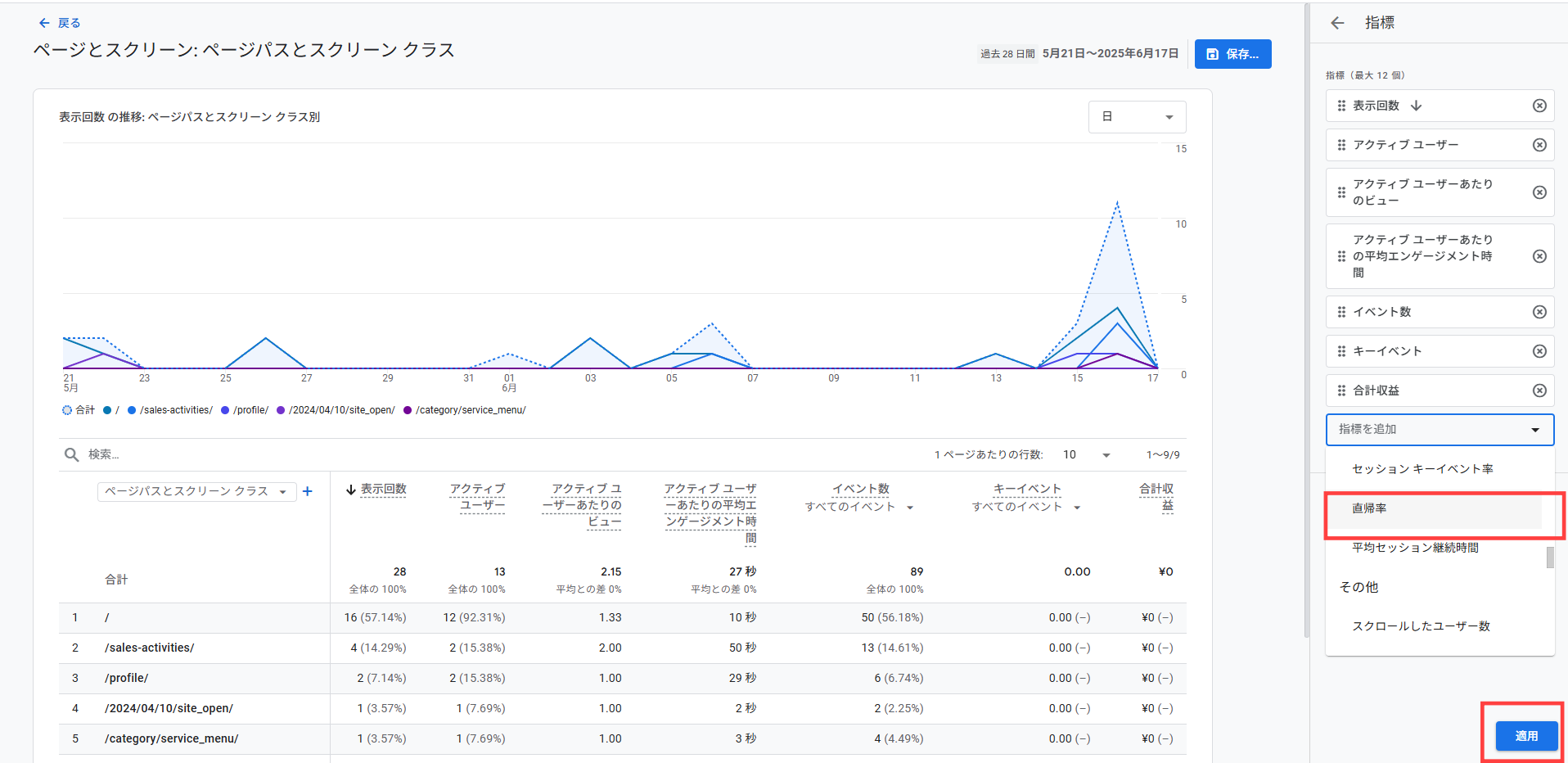
Task: Sort by イベント数 column header
Action: point(861,489)
